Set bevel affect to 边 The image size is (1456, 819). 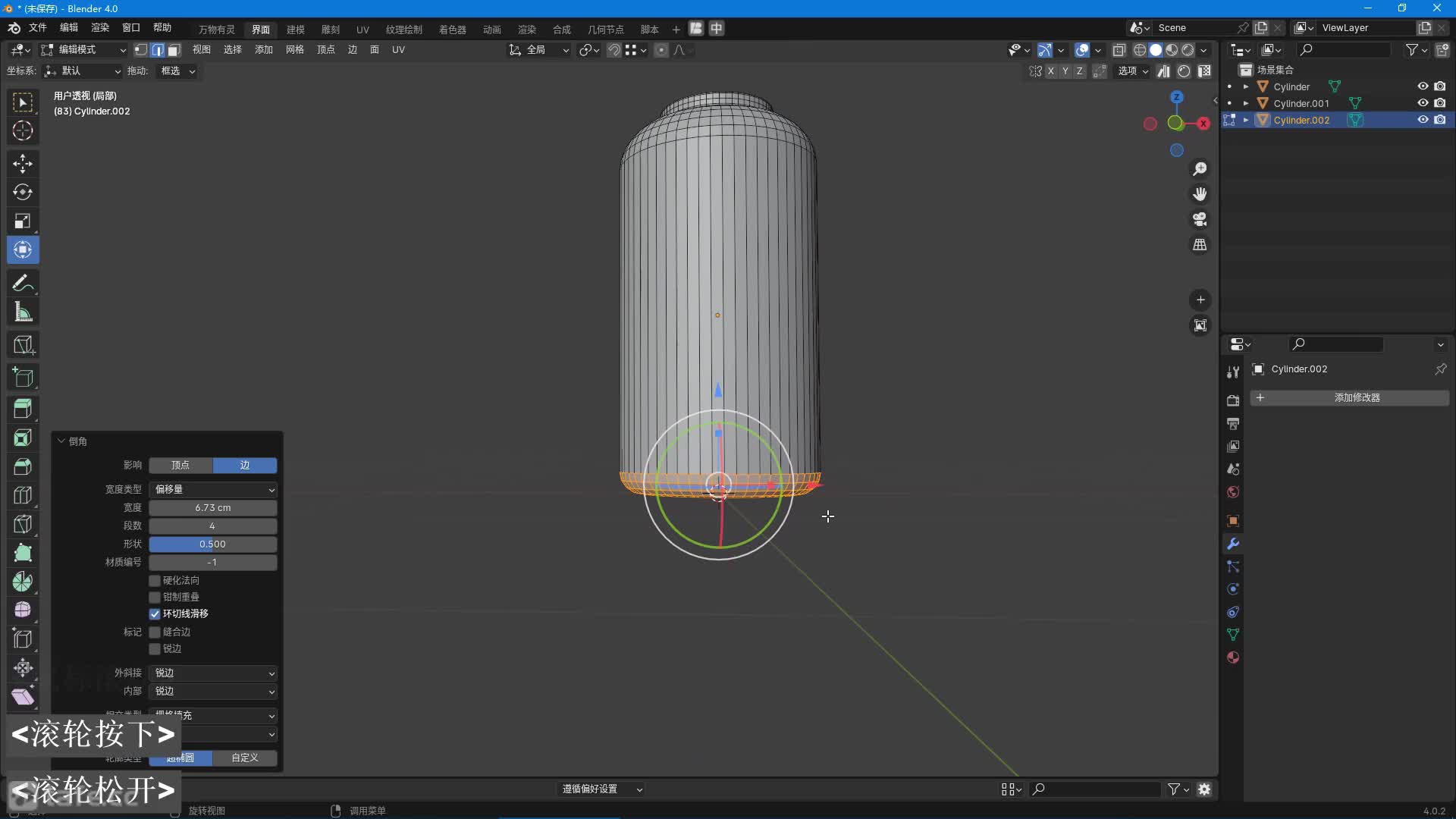point(245,466)
